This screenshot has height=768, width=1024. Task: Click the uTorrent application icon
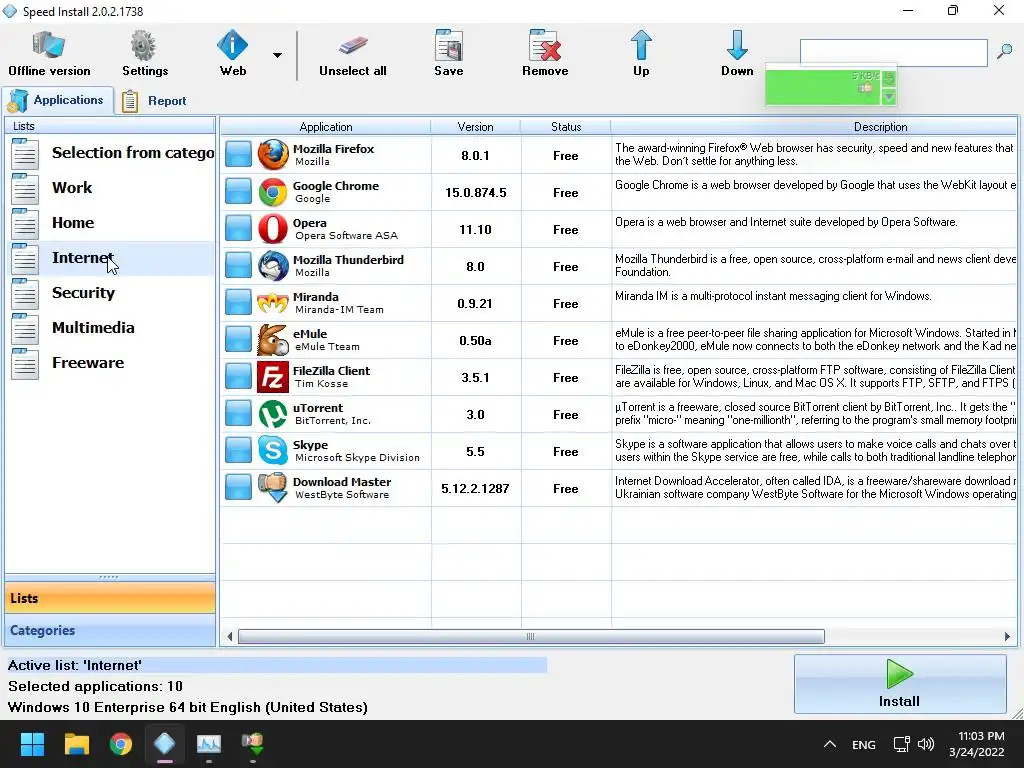point(273,414)
